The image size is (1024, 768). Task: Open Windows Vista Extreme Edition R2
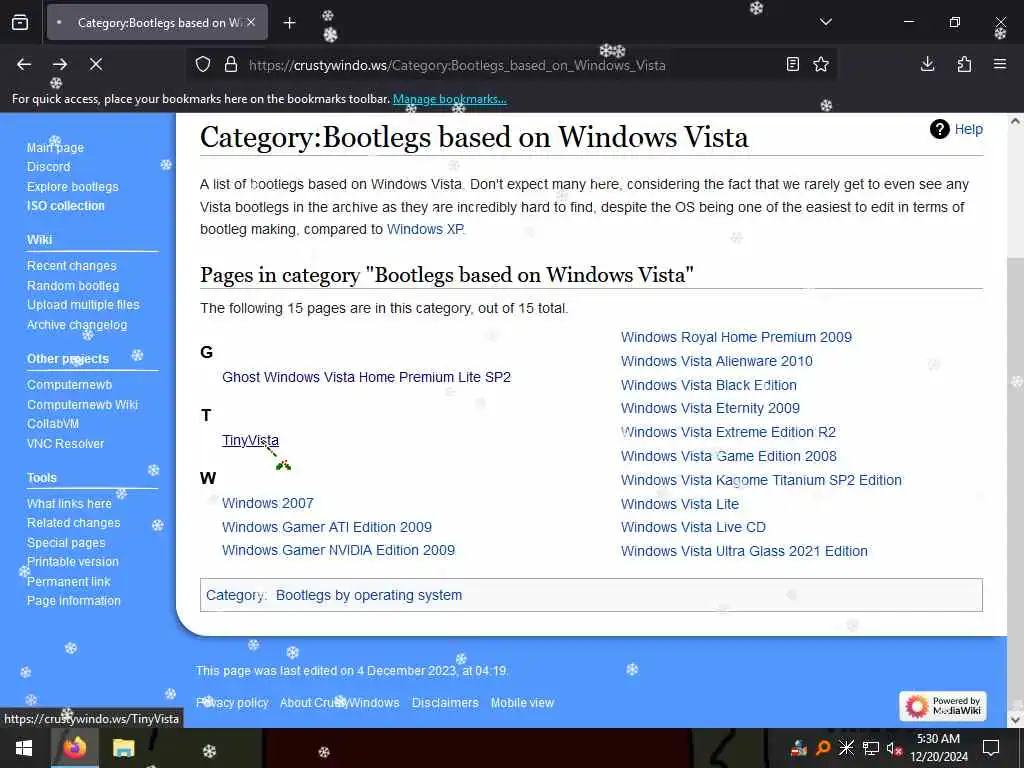(x=728, y=432)
